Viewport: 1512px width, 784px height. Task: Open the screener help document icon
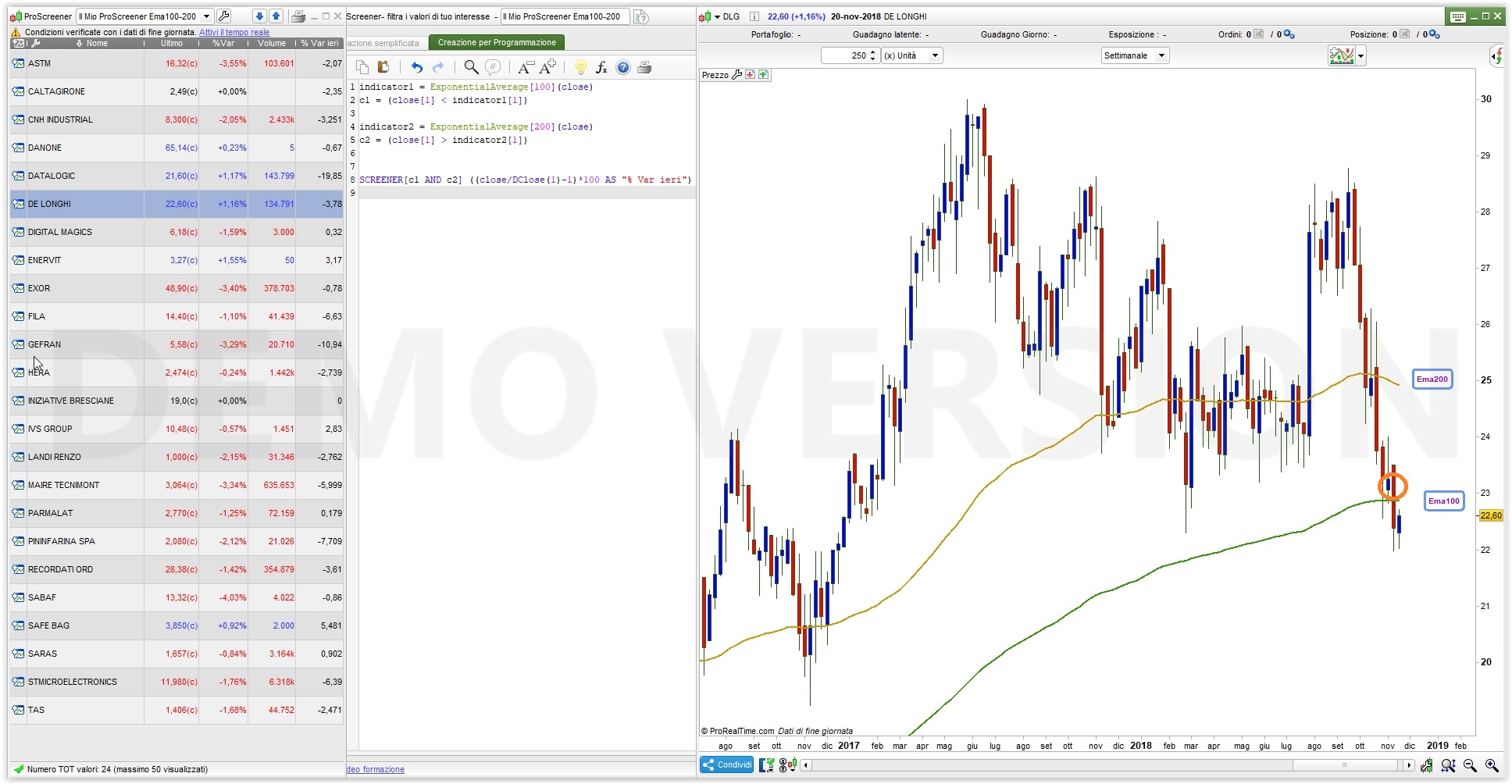(x=641, y=16)
